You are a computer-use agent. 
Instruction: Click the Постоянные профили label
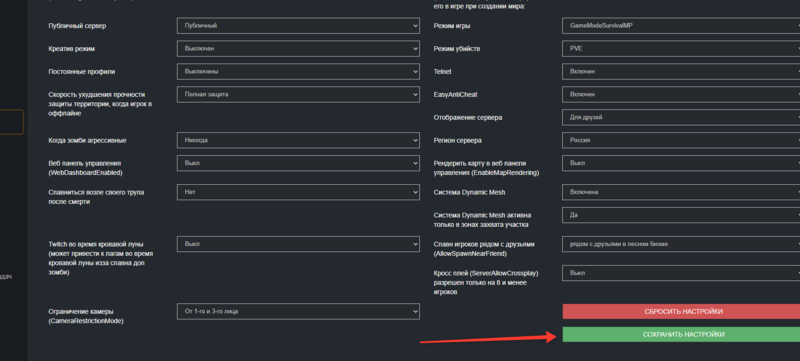pyautogui.click(x=82, y=72)
